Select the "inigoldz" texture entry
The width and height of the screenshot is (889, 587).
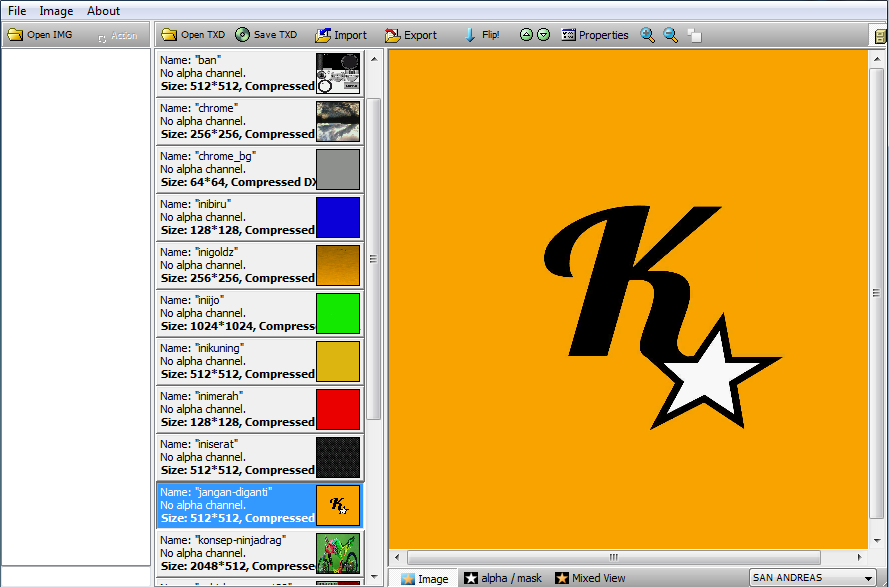[260, 265]
